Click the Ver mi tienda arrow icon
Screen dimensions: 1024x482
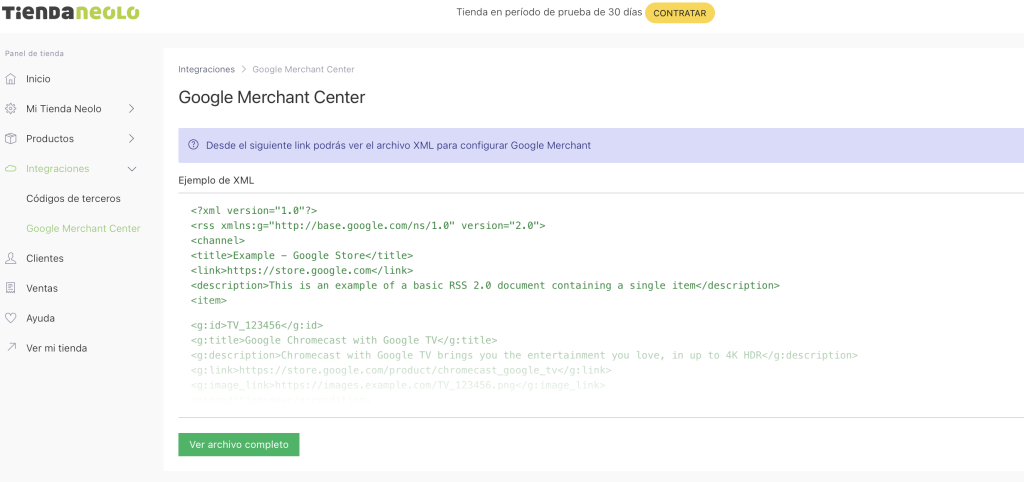coord(10,347)
